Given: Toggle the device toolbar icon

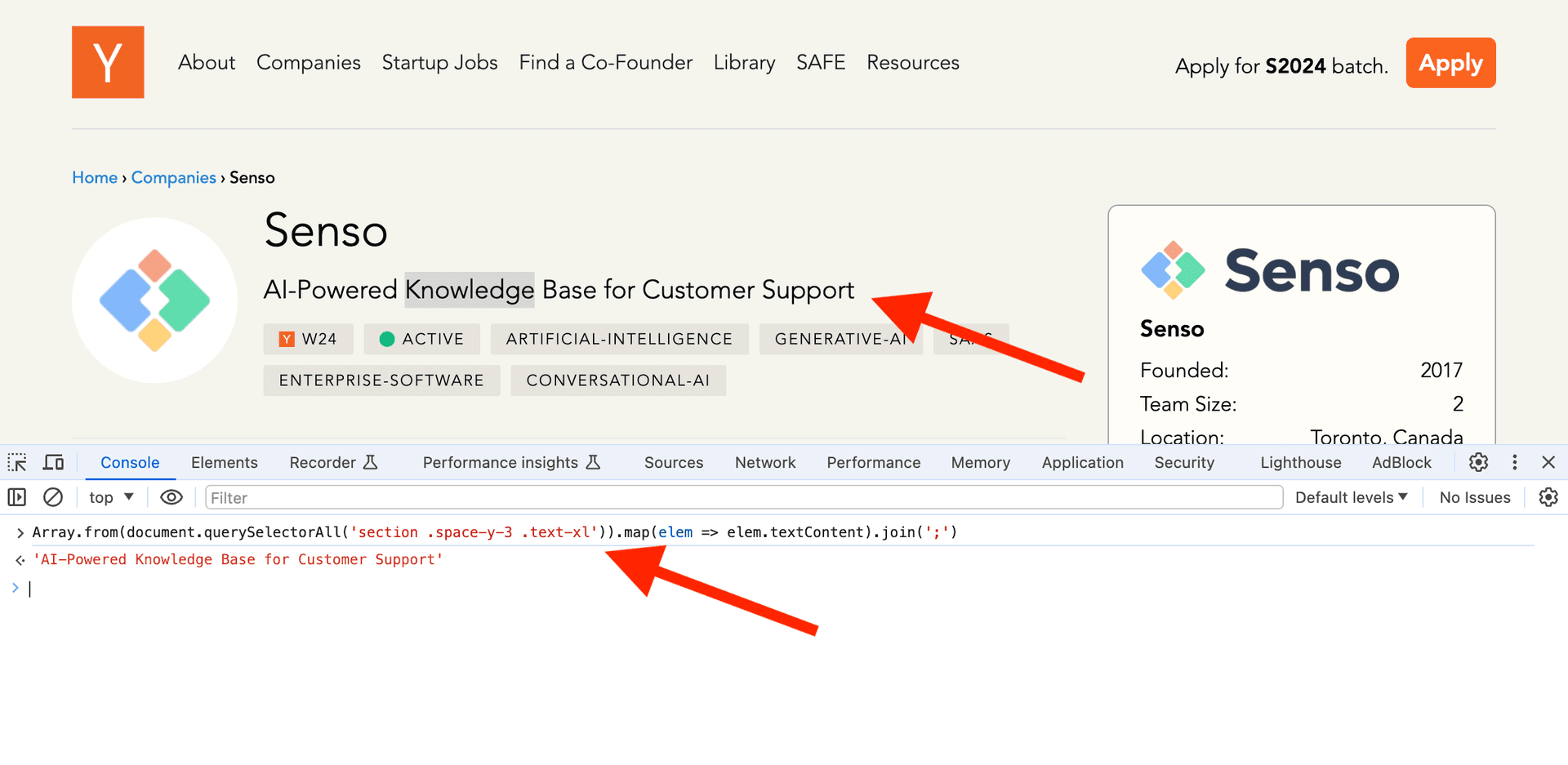Looking at the screenshot, I should click(x=54, y=462).
